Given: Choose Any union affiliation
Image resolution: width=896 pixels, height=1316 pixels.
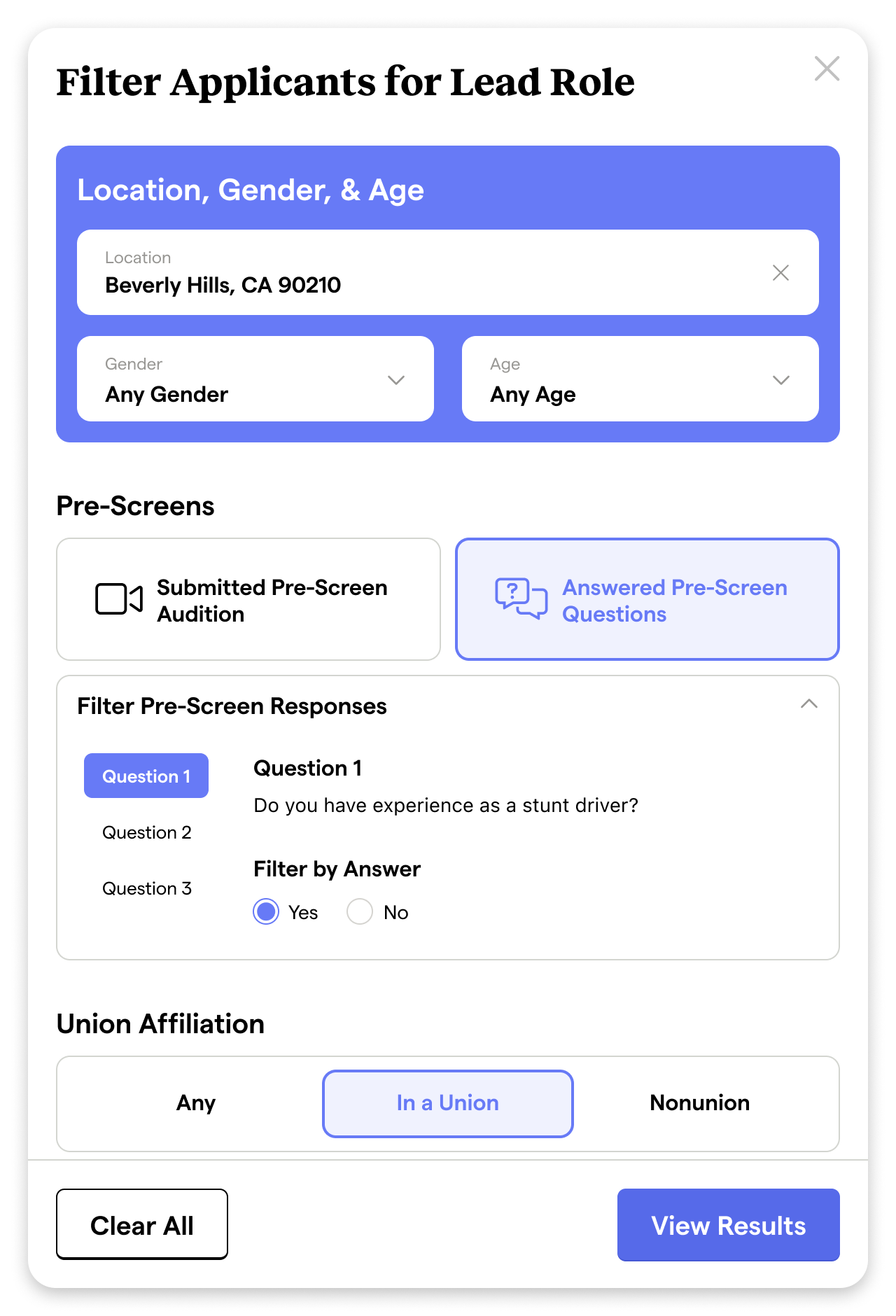Looking at the screenshot, I should tap(196, 1103).
